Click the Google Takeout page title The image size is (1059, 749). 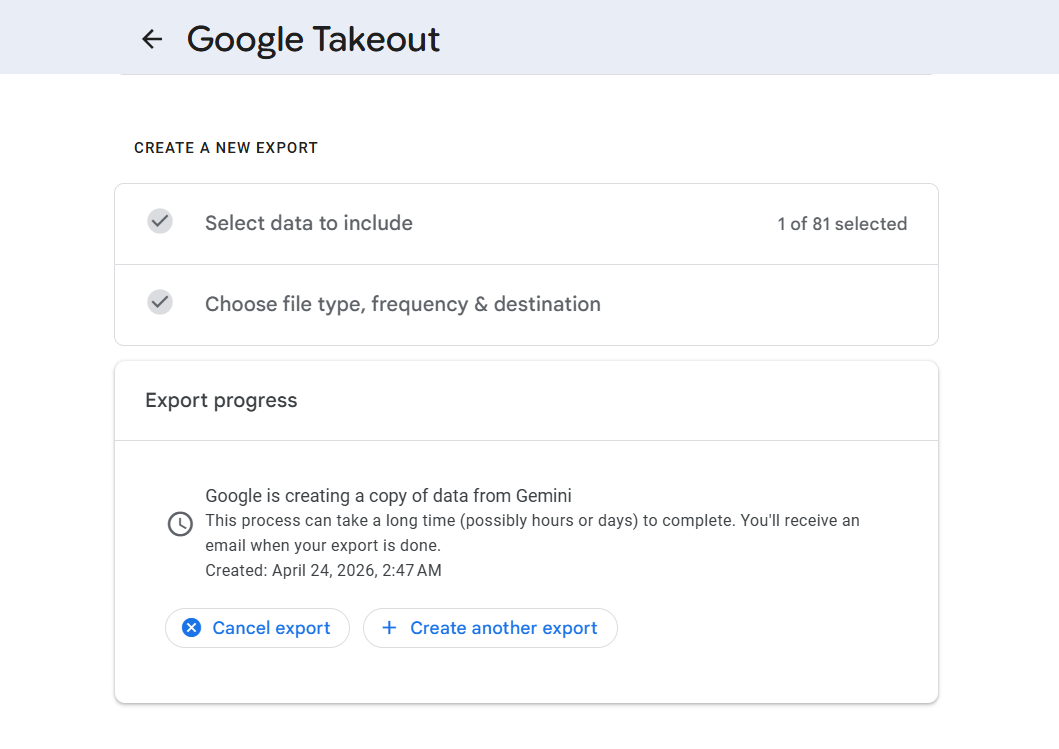[313, 39]
